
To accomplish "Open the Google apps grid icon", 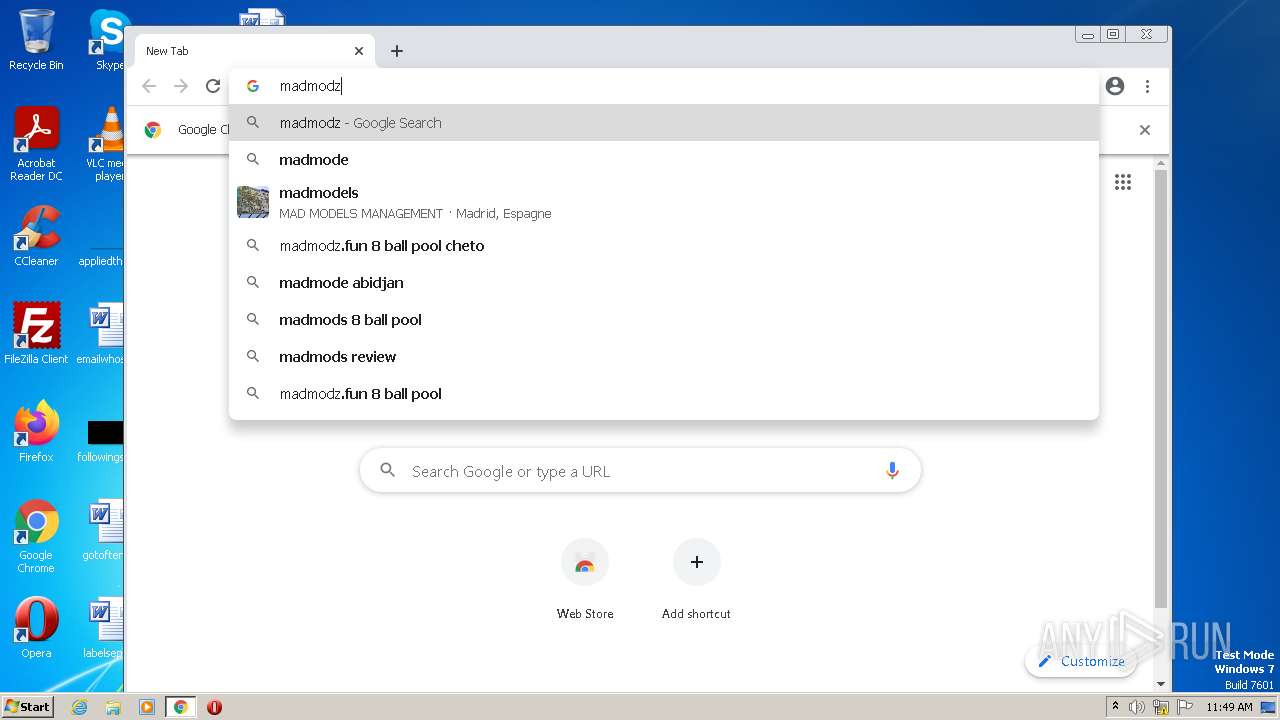I will [x=1123, y=182].
